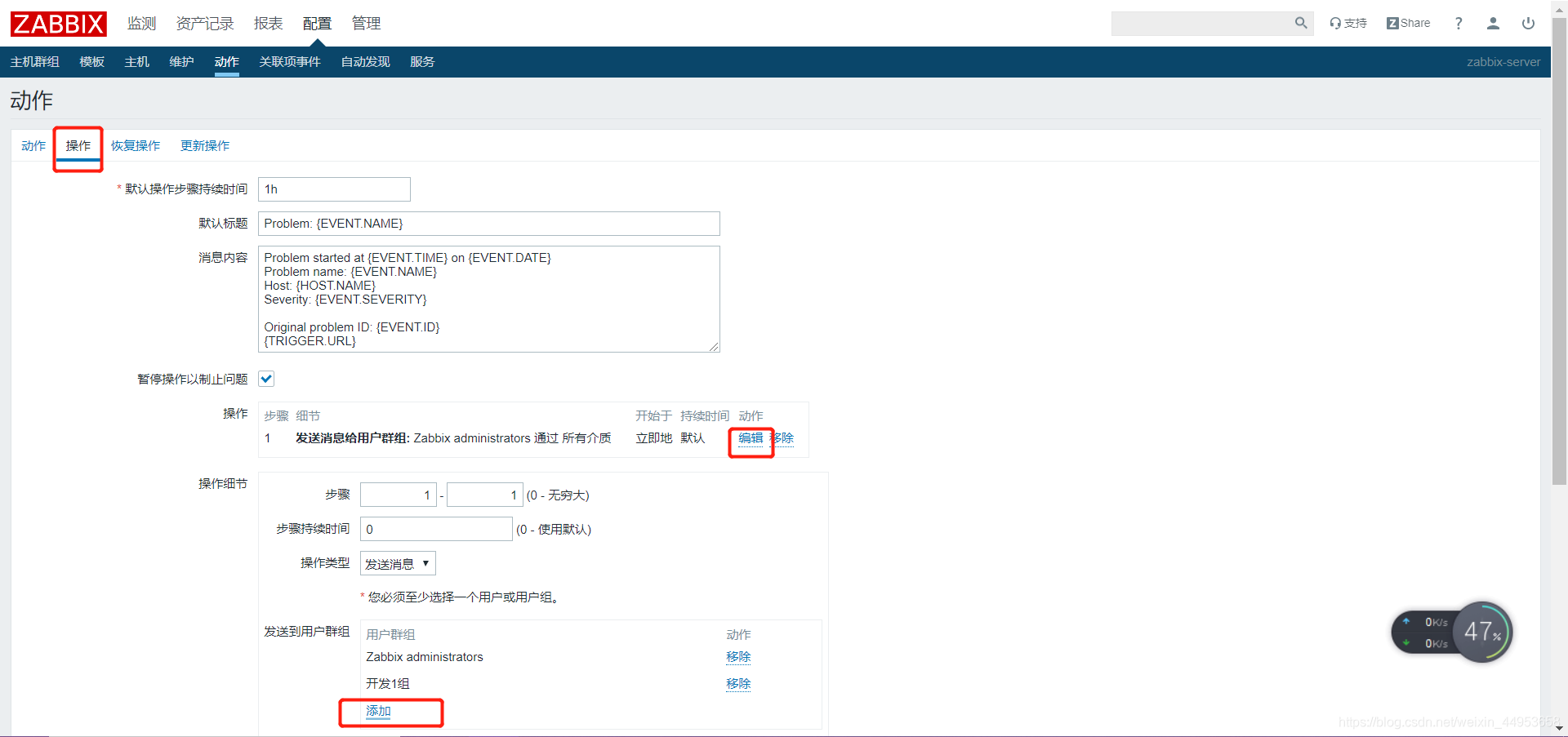1568x737 pixels.
Task: Click 移除 link for operation step 1
Action: pyautogui.click(x=782, y=438)
